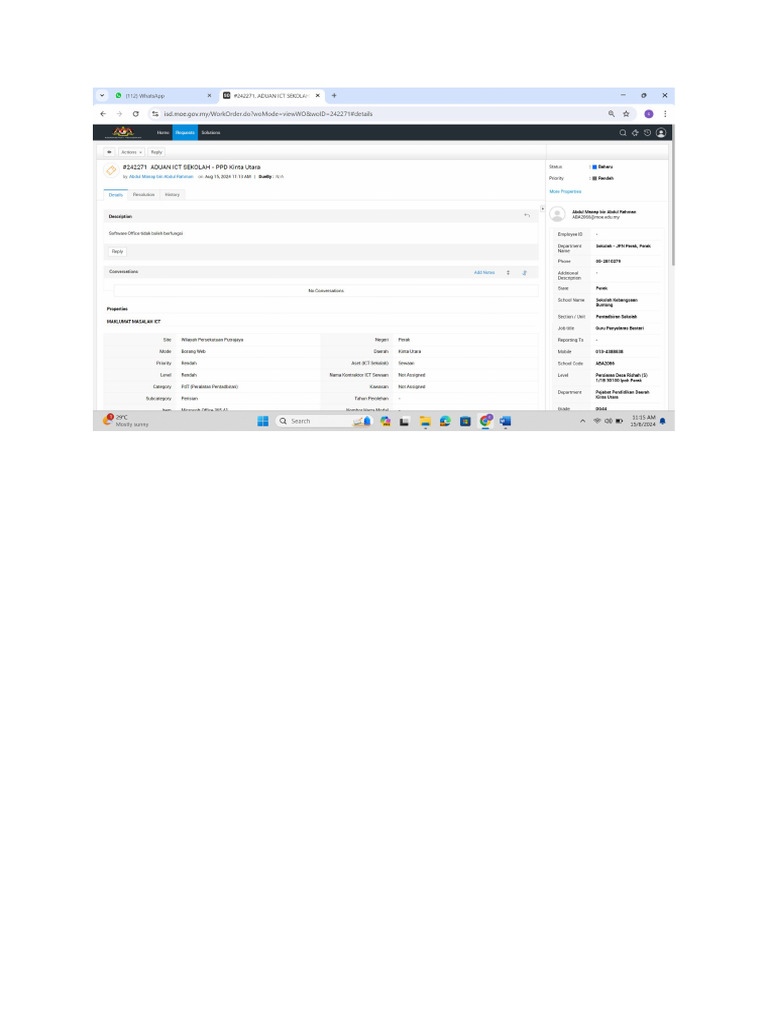Open Solutions in navigation bar

pyautogui.click(x=210, y=133)
